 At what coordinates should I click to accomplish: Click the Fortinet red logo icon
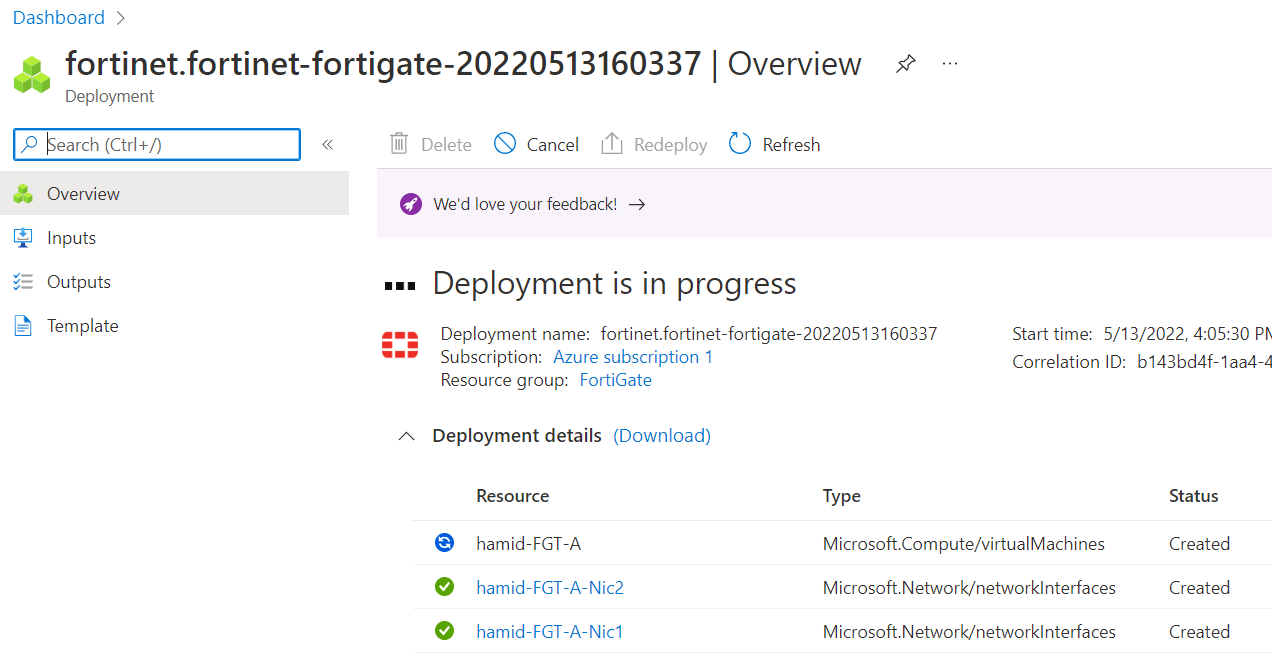pos(400,346)
